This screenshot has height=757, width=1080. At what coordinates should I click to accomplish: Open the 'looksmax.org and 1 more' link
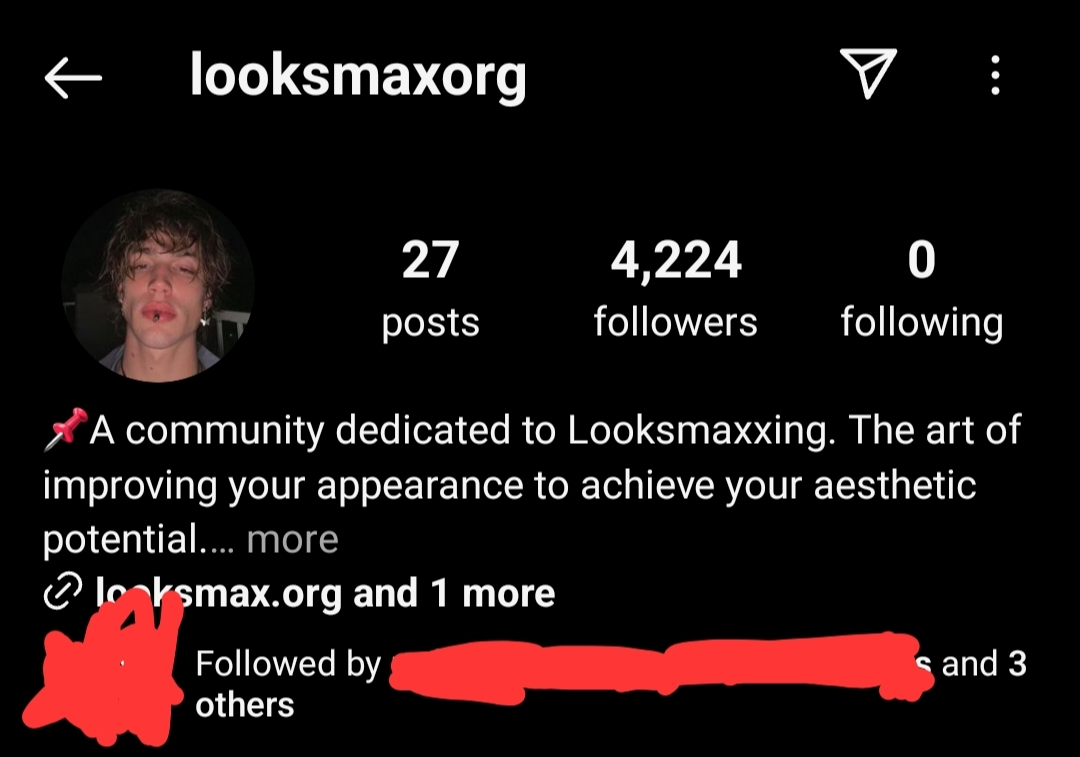click(325, 593)
